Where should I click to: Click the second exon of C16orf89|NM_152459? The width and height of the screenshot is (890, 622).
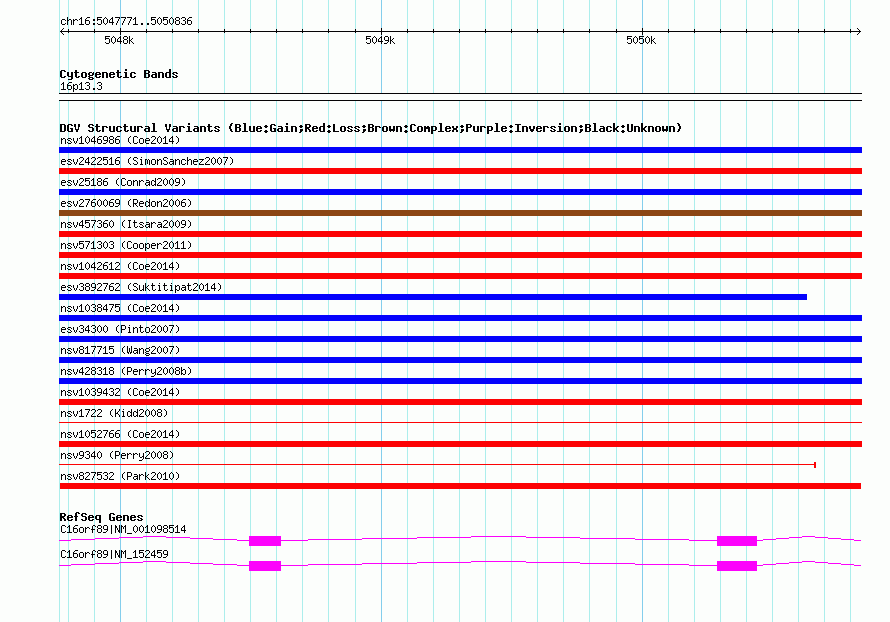(737, 566)
